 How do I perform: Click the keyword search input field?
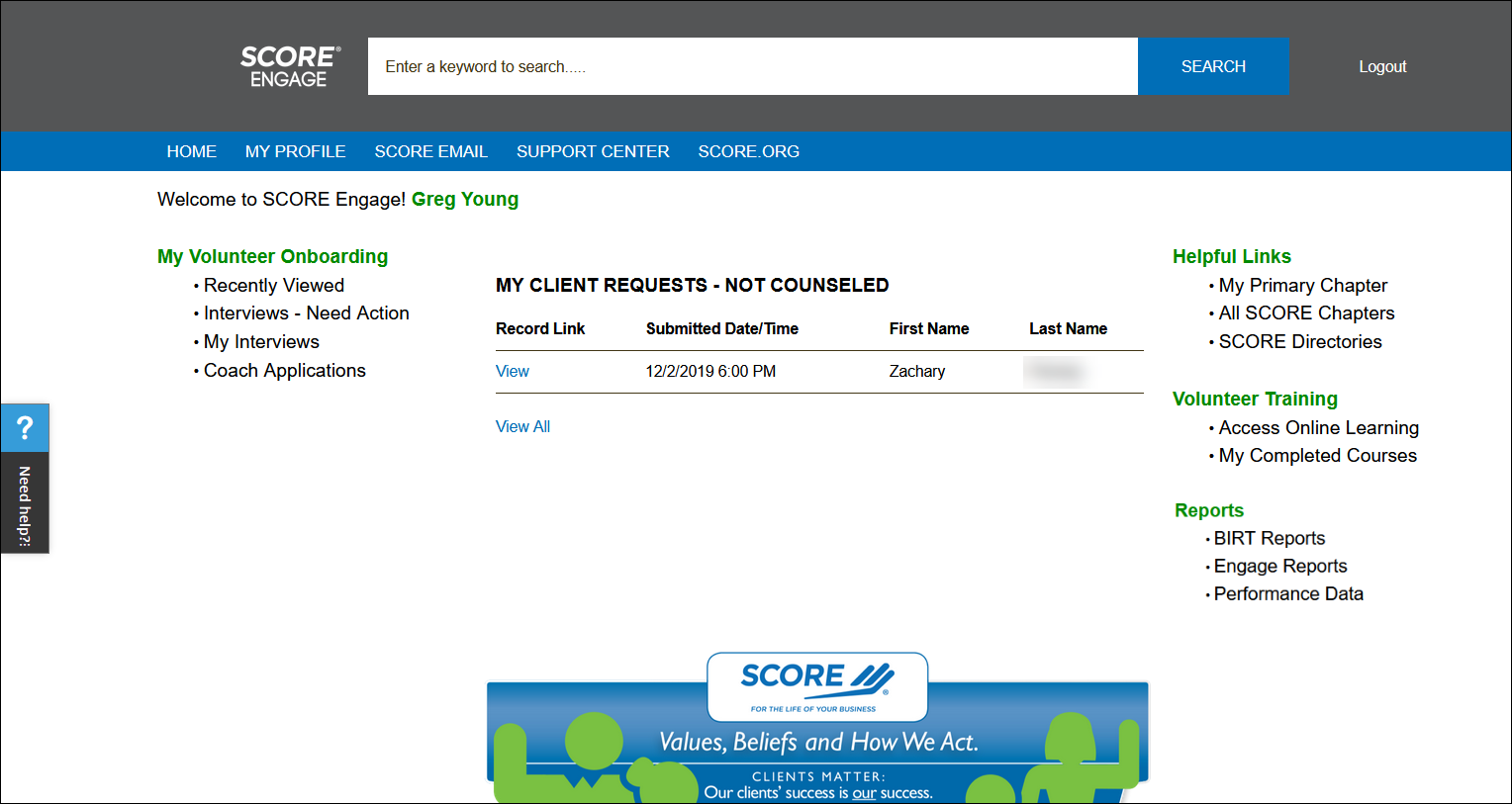point(753,66)
